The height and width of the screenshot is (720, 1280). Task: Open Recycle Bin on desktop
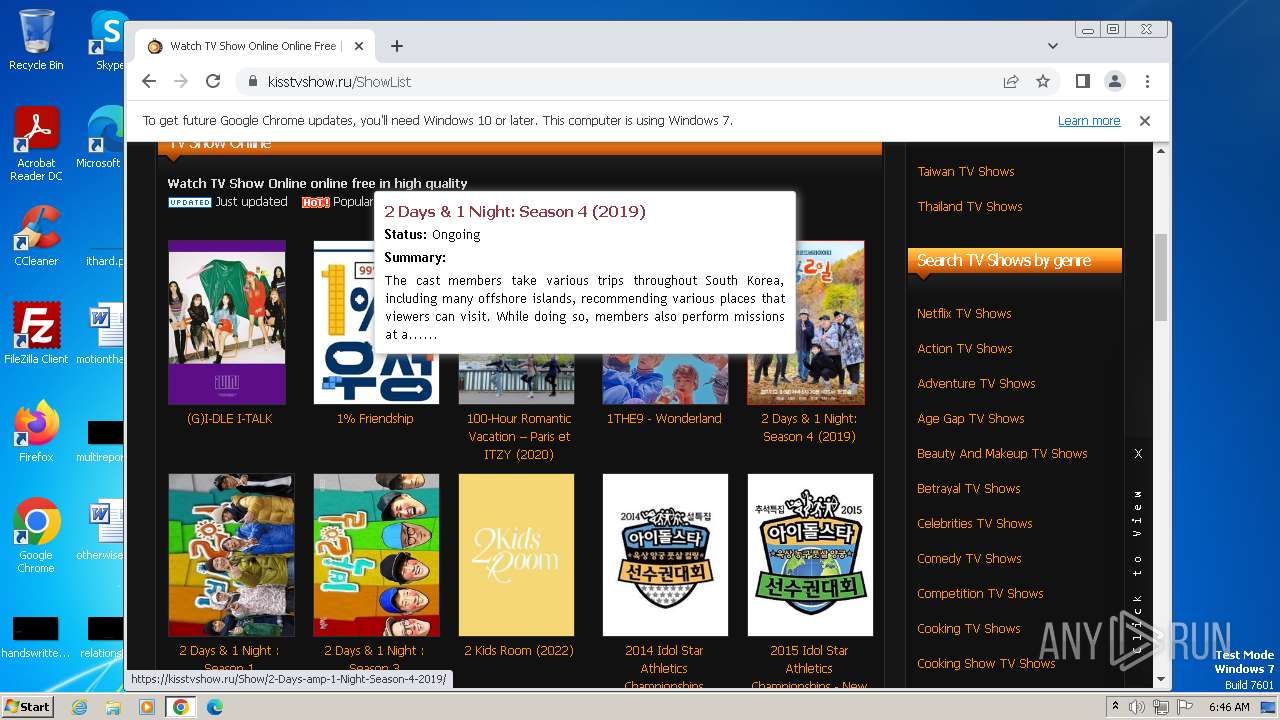(x=36, y=40)
